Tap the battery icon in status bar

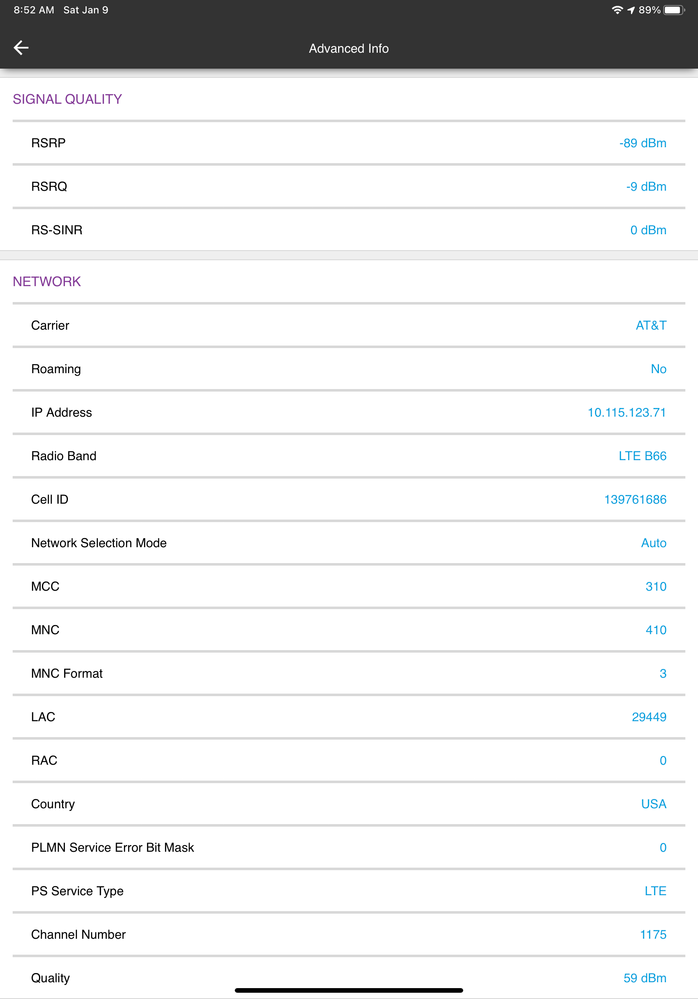pyautogui.click(x=674, y=10)
